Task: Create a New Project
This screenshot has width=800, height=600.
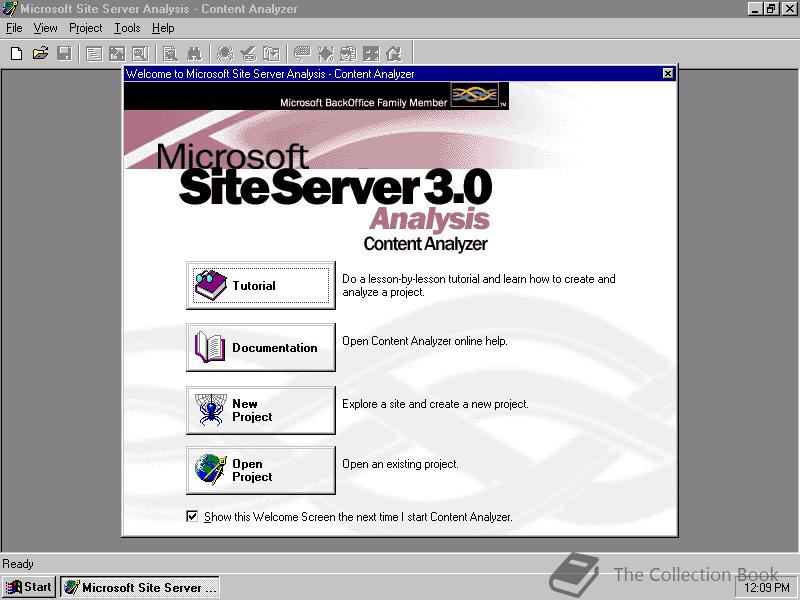Action: click(x=261, y=410)
